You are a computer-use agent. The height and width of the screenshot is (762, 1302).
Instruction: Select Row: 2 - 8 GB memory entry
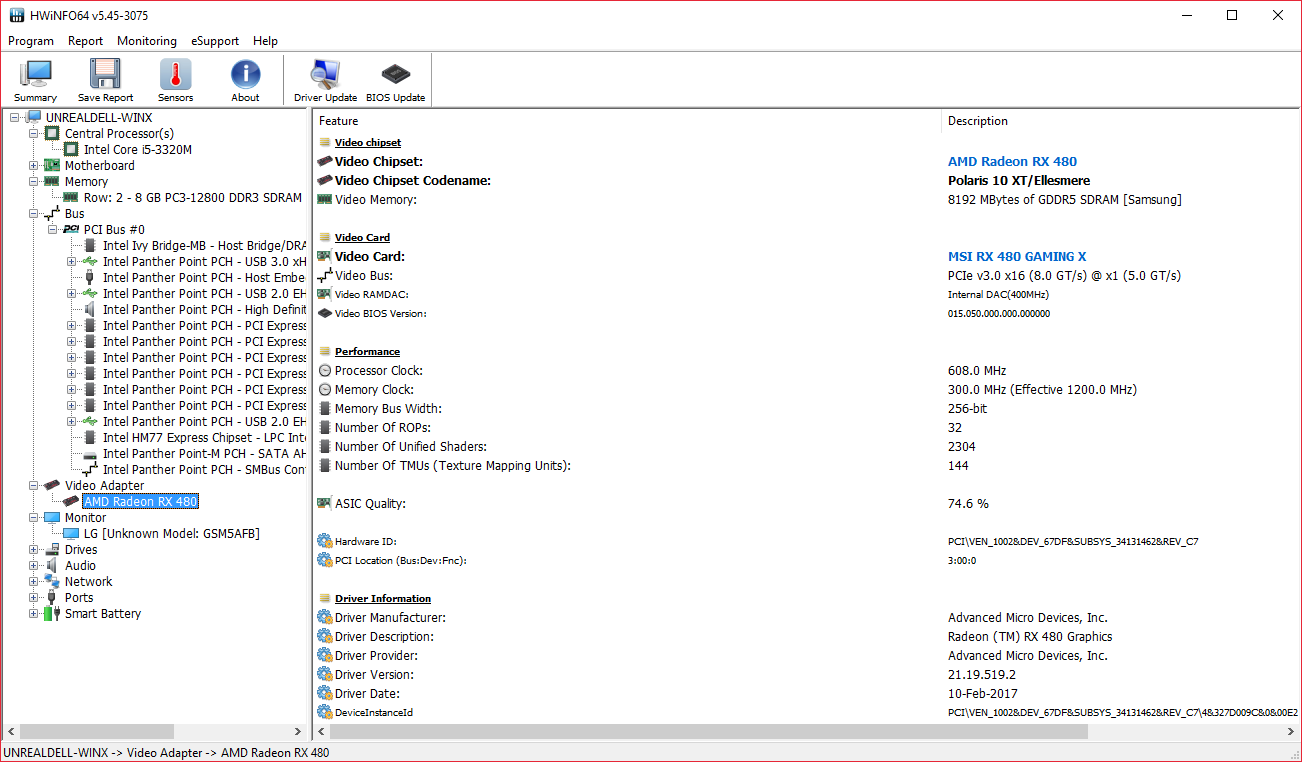point(192,198)
